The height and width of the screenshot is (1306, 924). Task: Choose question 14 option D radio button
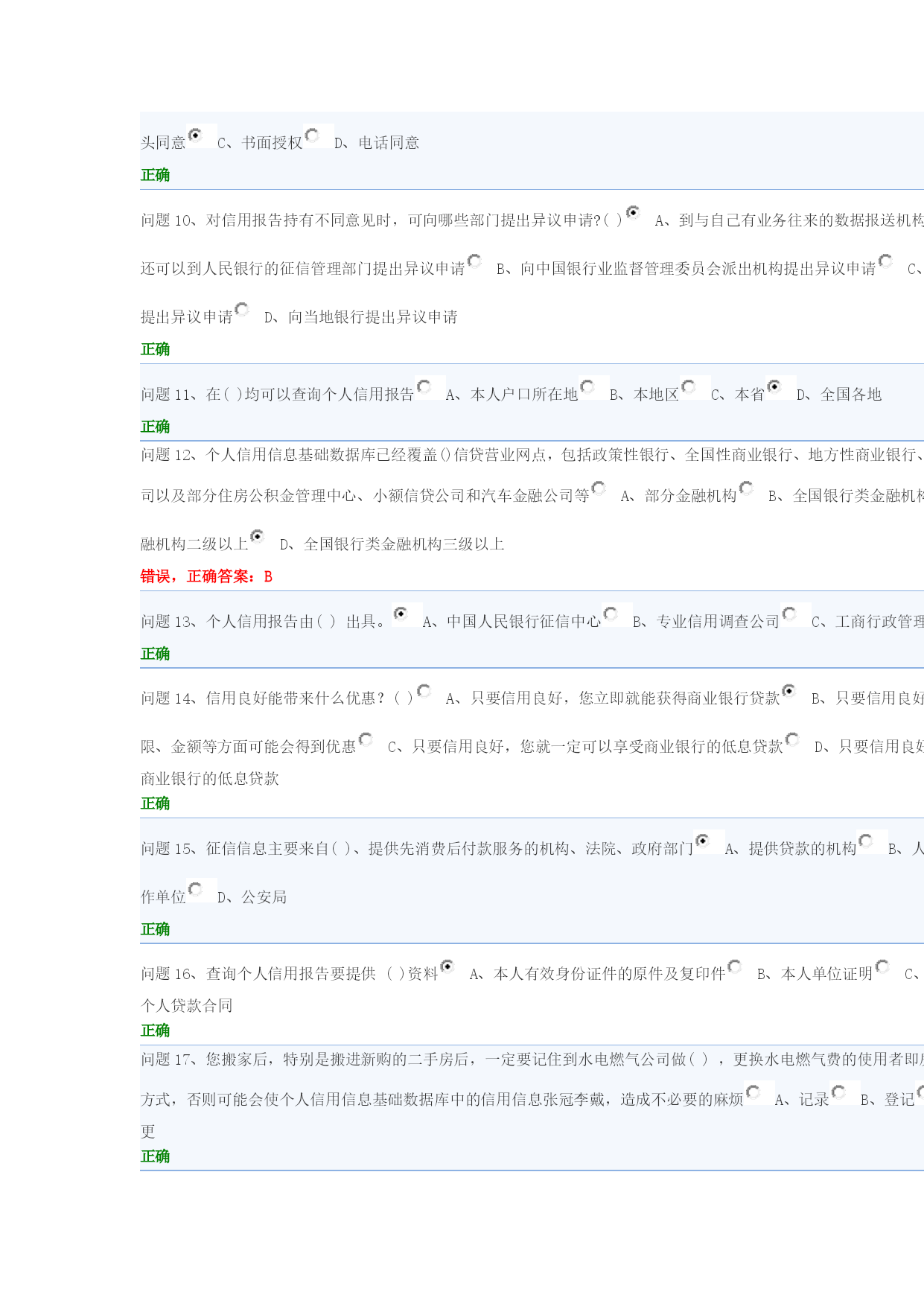click(792, 739)
